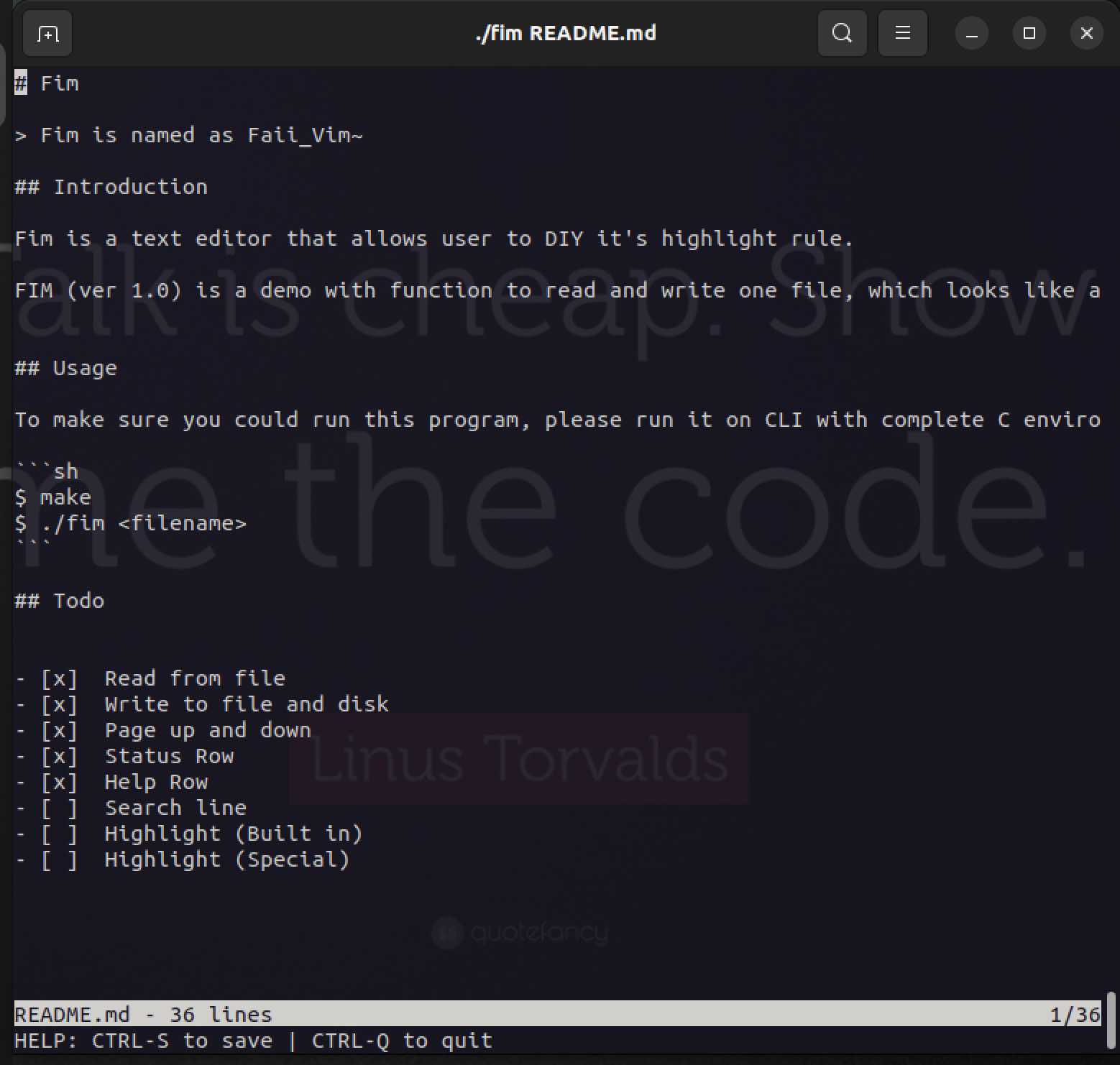Screen dimensions: 1120x1065
Task: Click the 'CTRL-S to save' help text
Action: click(x=183, y=1041)
